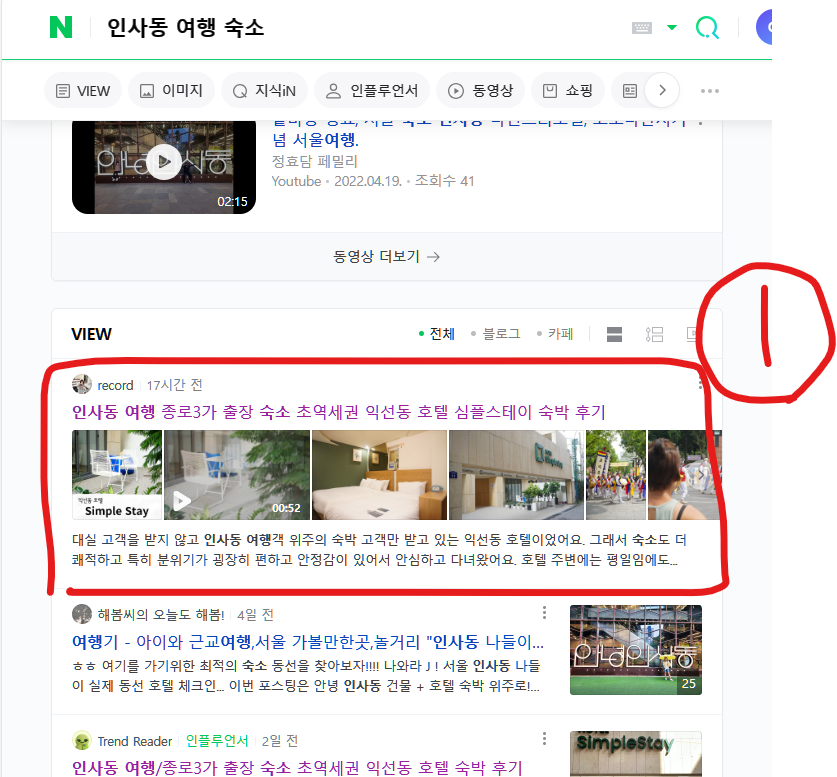Click the ㅎㅎ 여기를 가기위한 post snippet
This screenshot has width=837, height=777.
tap(306, 676)
